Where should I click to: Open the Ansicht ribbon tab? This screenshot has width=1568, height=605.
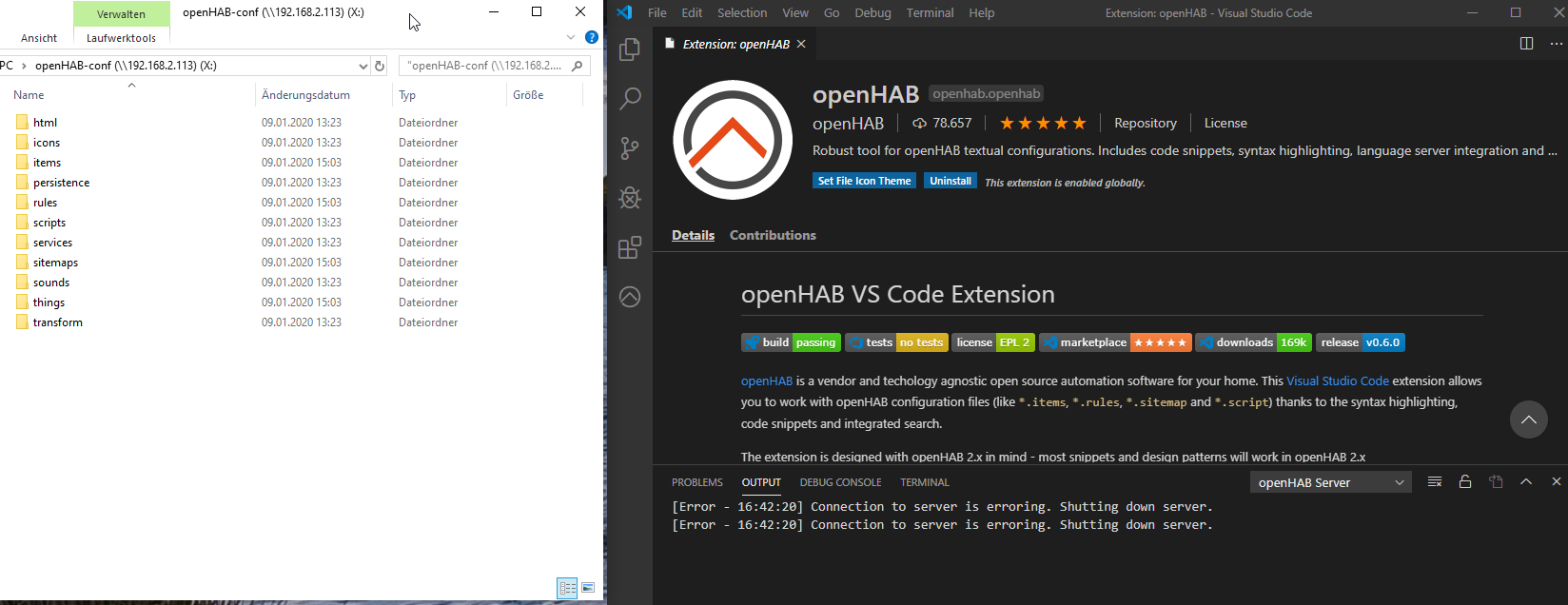pos(39,38)
